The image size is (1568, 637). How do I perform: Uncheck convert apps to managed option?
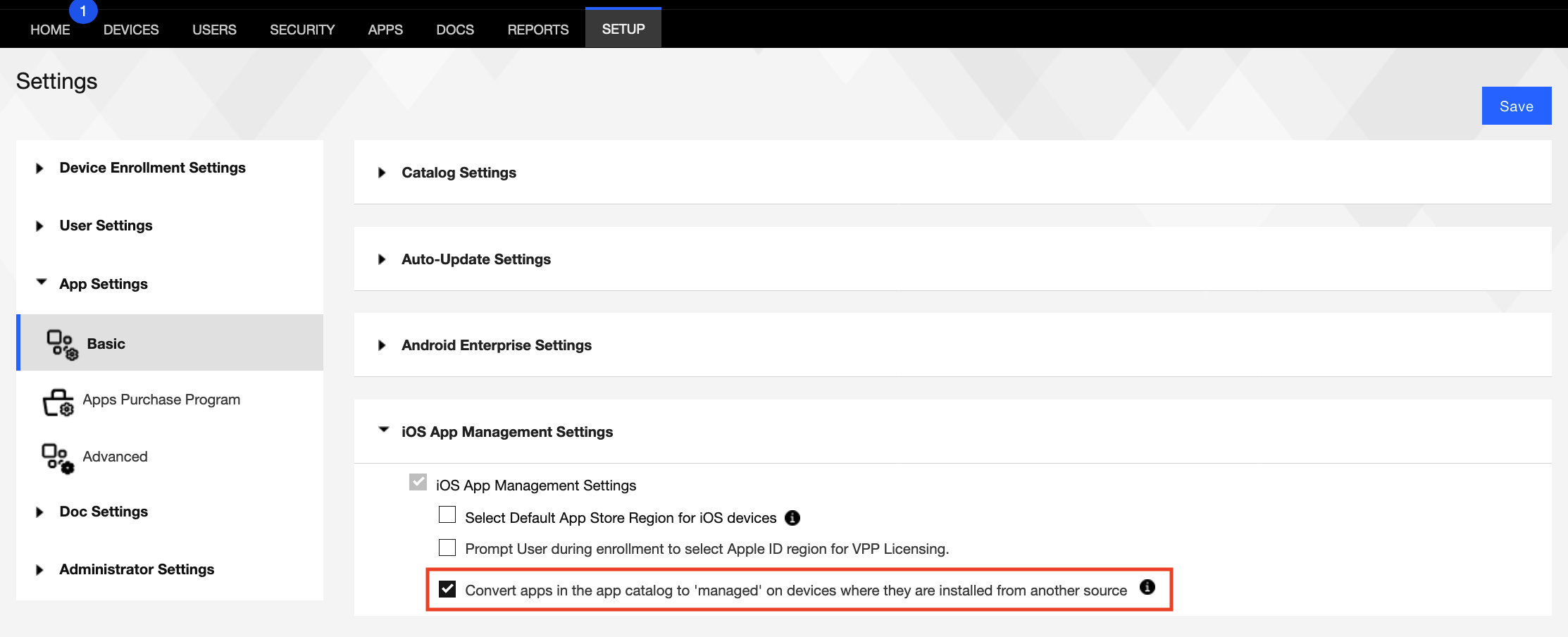[447, 588]
